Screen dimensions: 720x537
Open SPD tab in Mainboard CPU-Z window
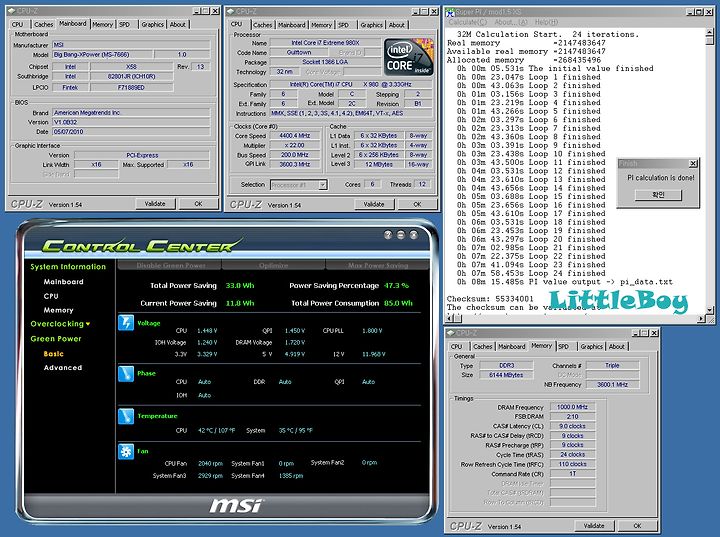click(x=124, y=24)
